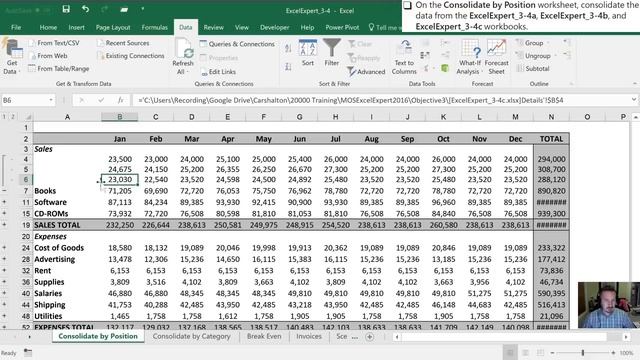This screenshot has height=360, width=640.
Task: Open macro recording status bar icon
Action: click(x=28, y=352)
